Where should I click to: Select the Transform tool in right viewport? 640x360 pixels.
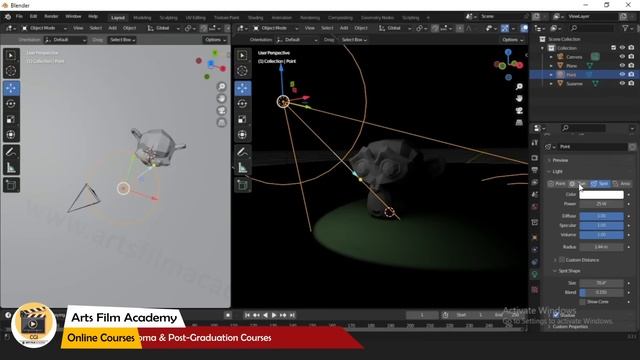click(x=242, y=135)
